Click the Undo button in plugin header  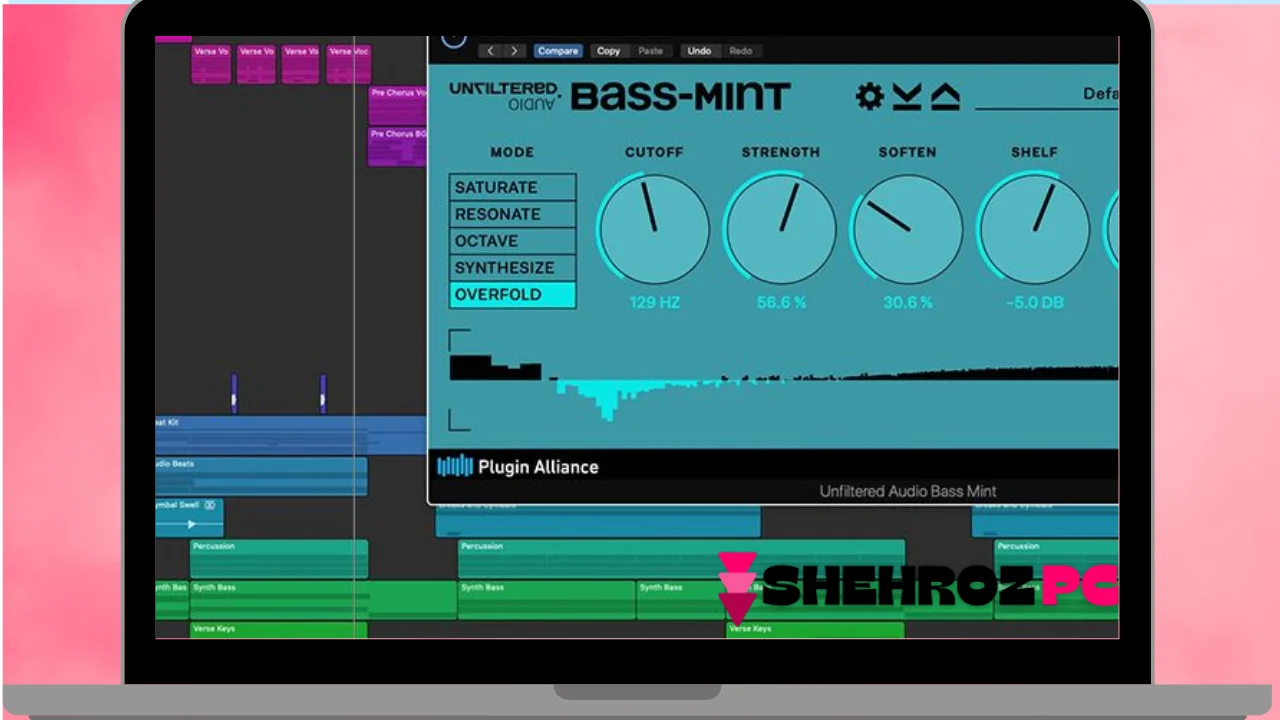tap(699, 51)
